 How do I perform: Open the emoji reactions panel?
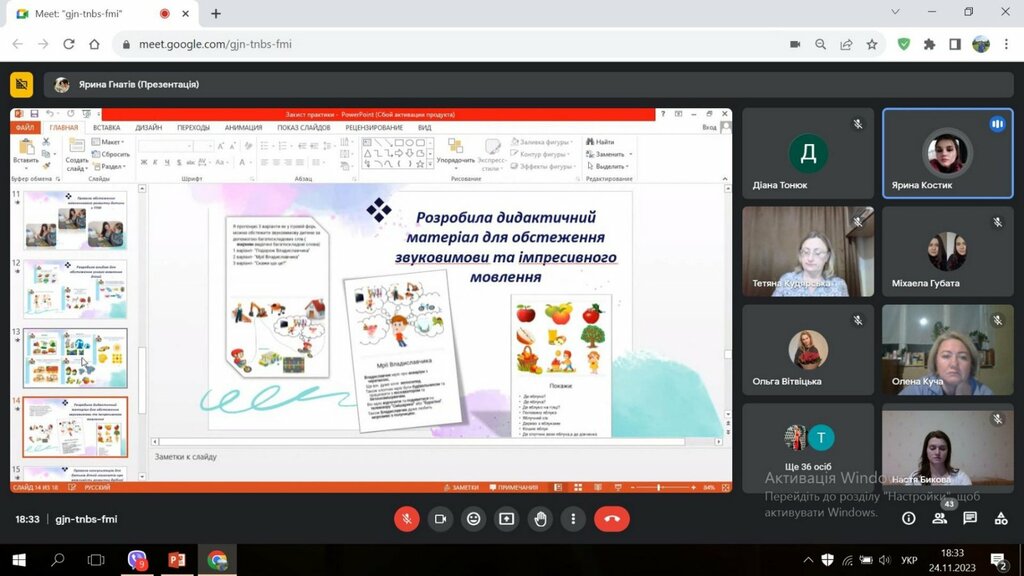tap(473, 519)
